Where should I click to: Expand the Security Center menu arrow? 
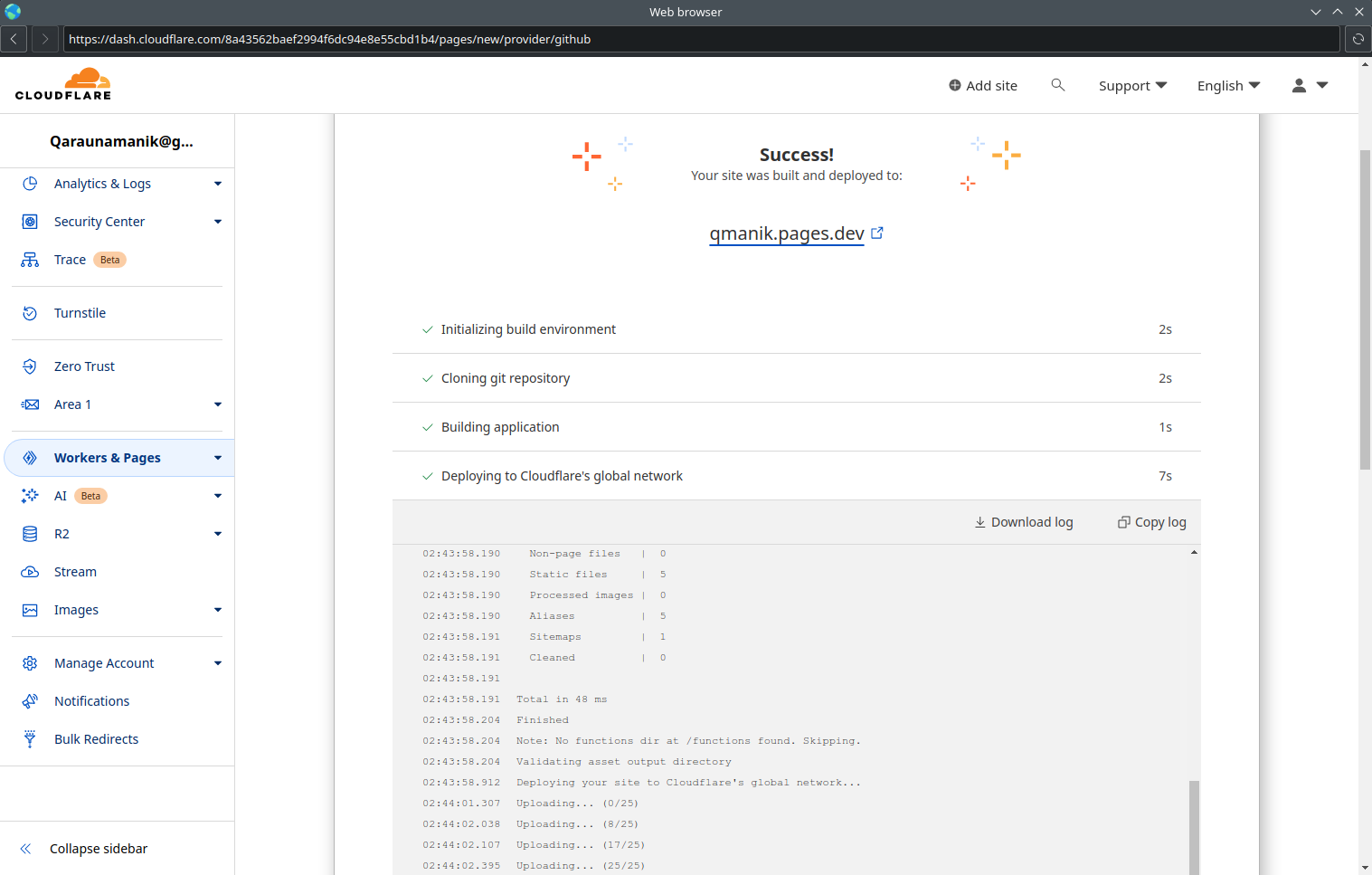click(217, 222)
